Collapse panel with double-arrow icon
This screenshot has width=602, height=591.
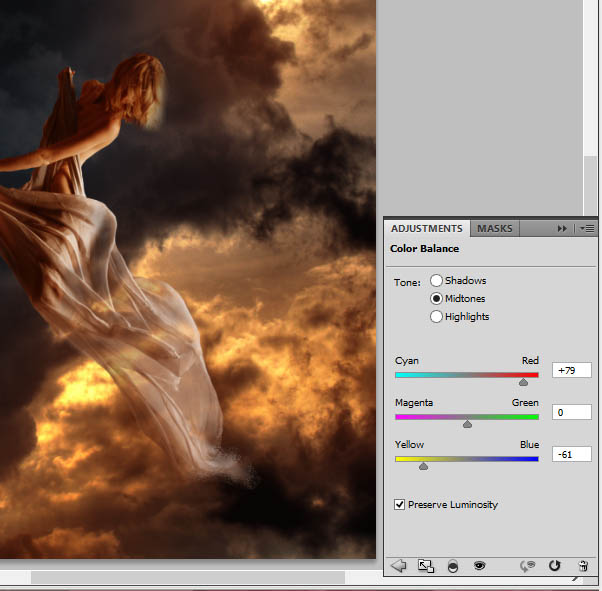point(562,229)
